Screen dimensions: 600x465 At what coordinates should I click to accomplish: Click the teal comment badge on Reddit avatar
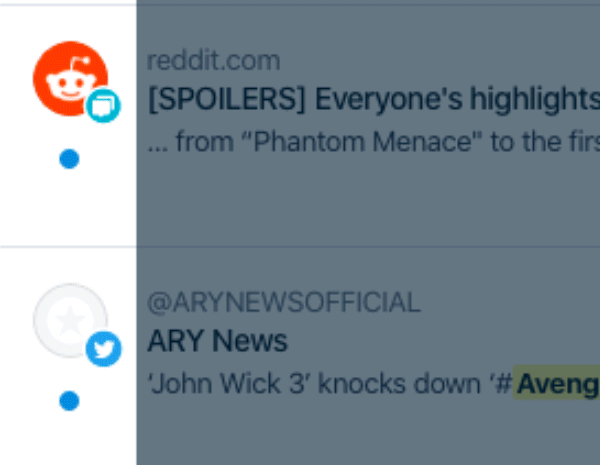(103, 106)
